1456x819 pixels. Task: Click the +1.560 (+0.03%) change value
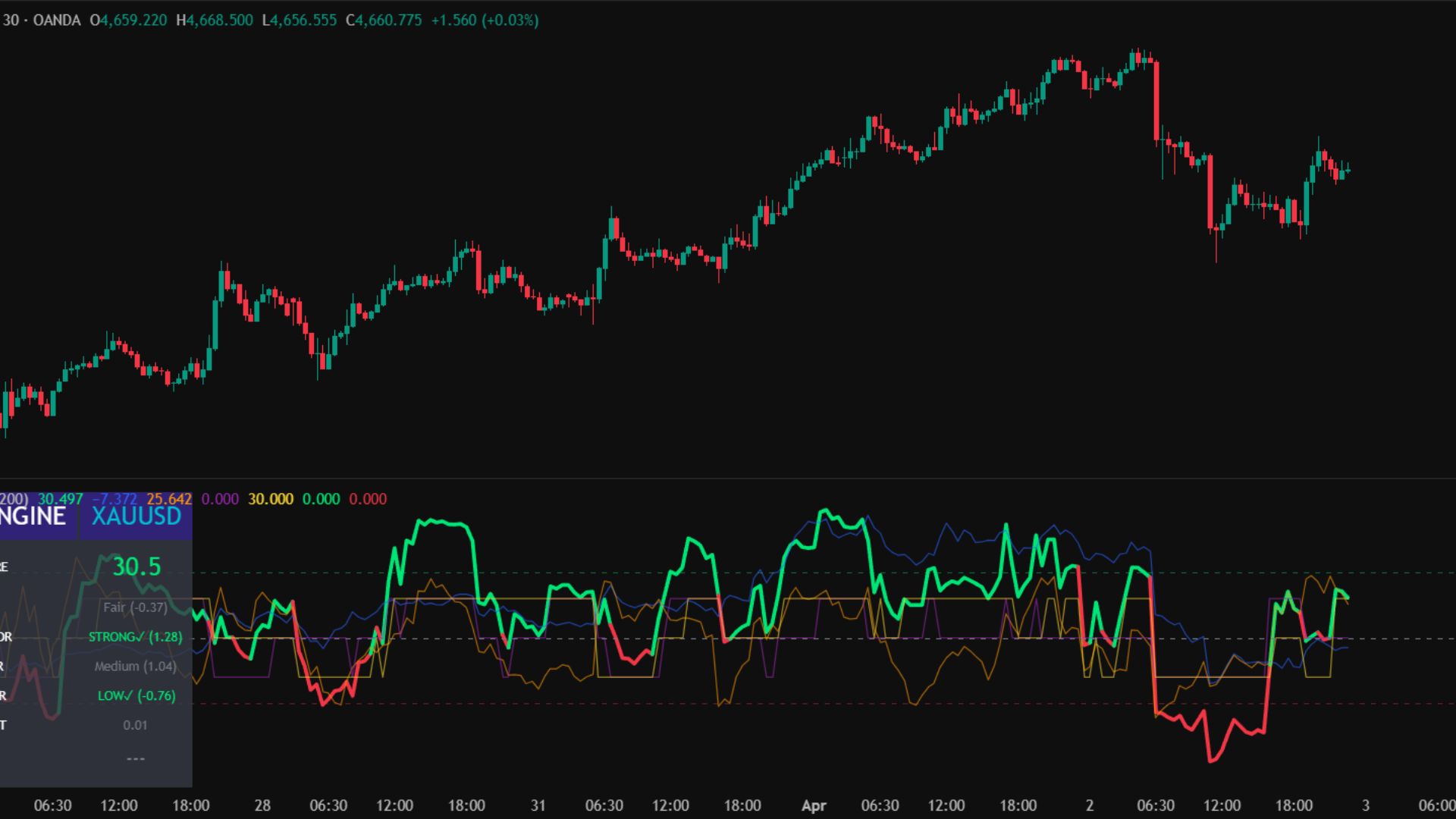485,20
